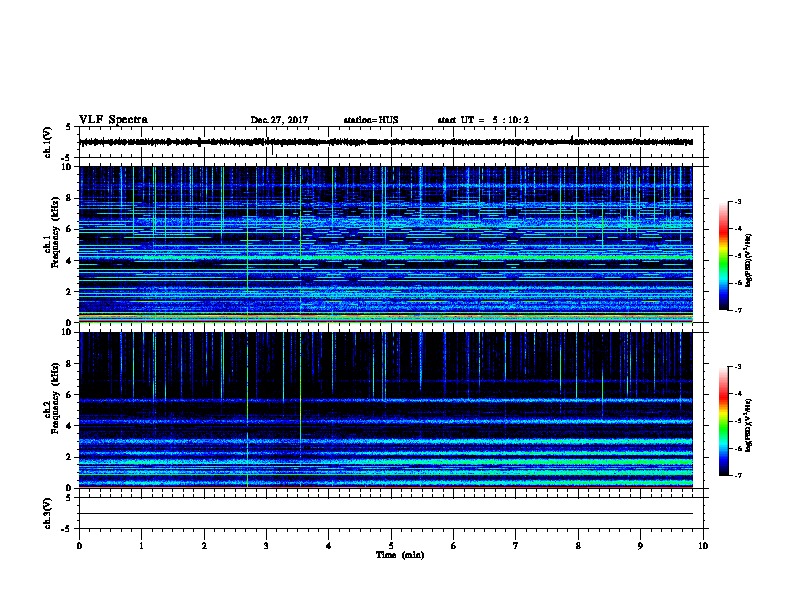The height and width of the screenshot is (612, 792).
Task: Click the ch.1 frequency axis "4" tick label
Action: [x=70, y=261]
